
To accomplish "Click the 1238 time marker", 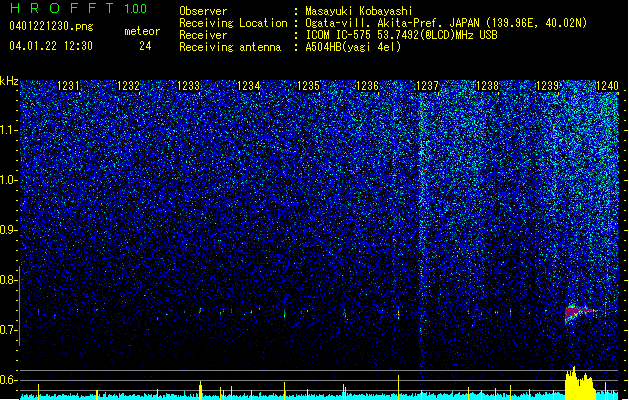I will click(487, 86).
